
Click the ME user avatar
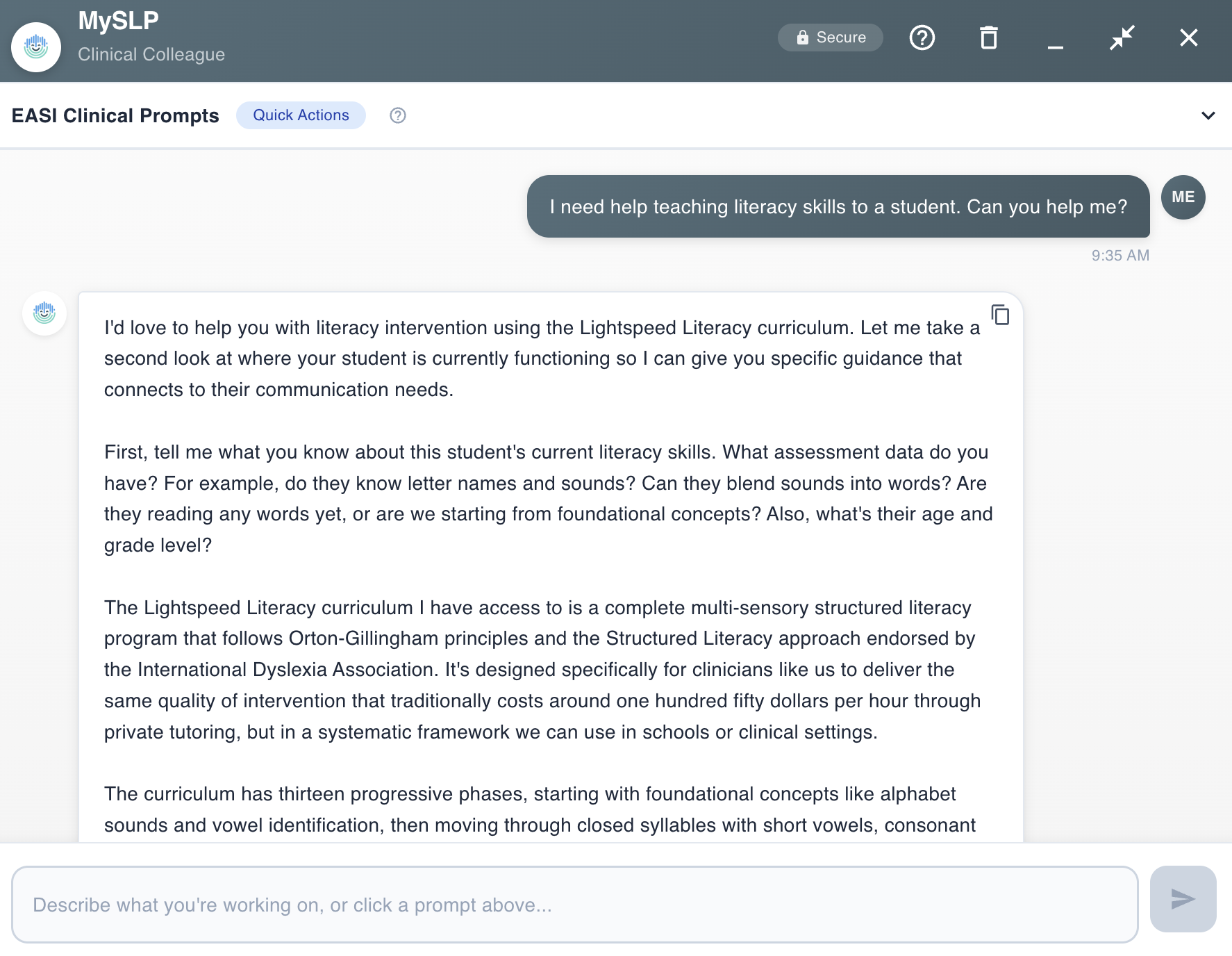[x=1183, y=197]
